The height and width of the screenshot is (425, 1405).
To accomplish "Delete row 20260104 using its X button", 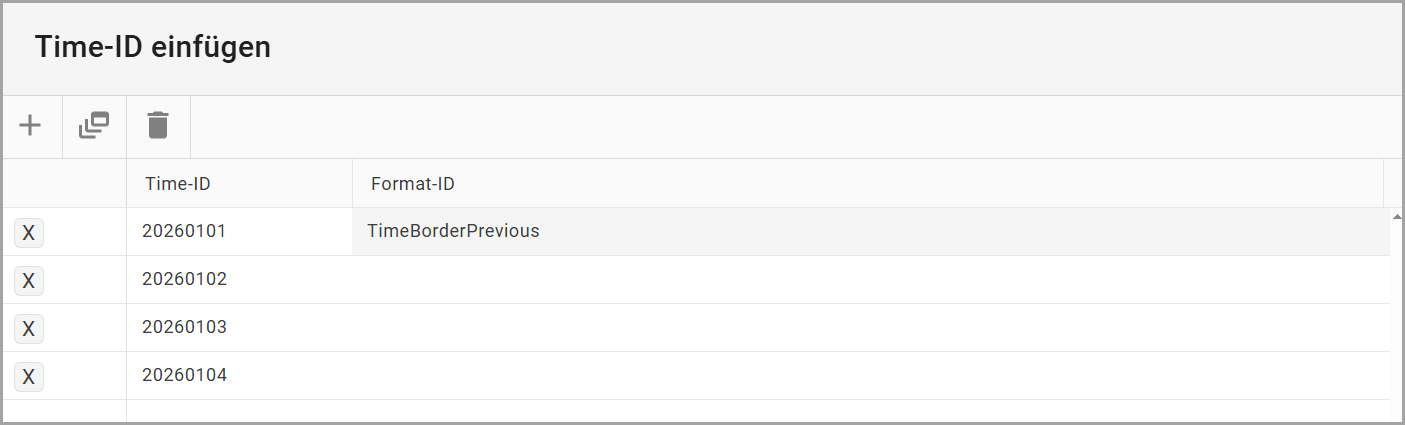I will [29, 377].
